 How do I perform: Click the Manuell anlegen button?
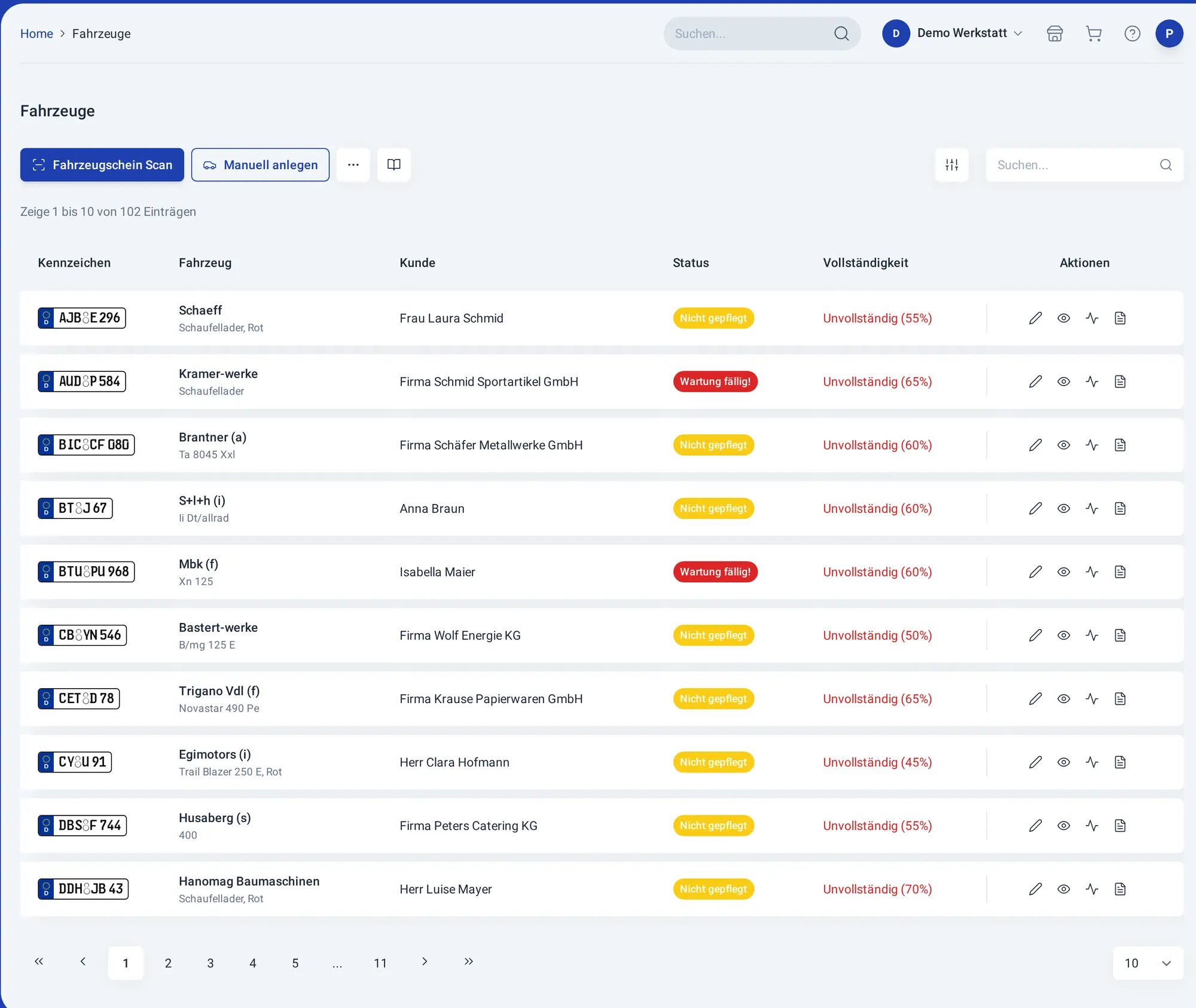(x=260, y=165)
